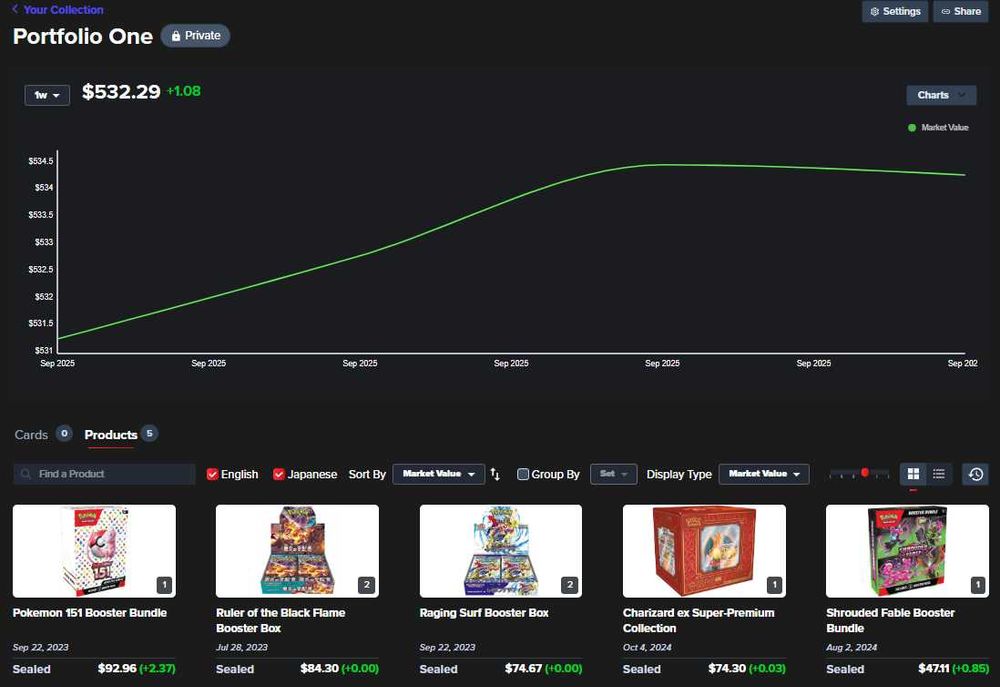This screenshot has width=1000, height=687.
Task: Focus the Find a Product search field
Action: tap(105, 474)
